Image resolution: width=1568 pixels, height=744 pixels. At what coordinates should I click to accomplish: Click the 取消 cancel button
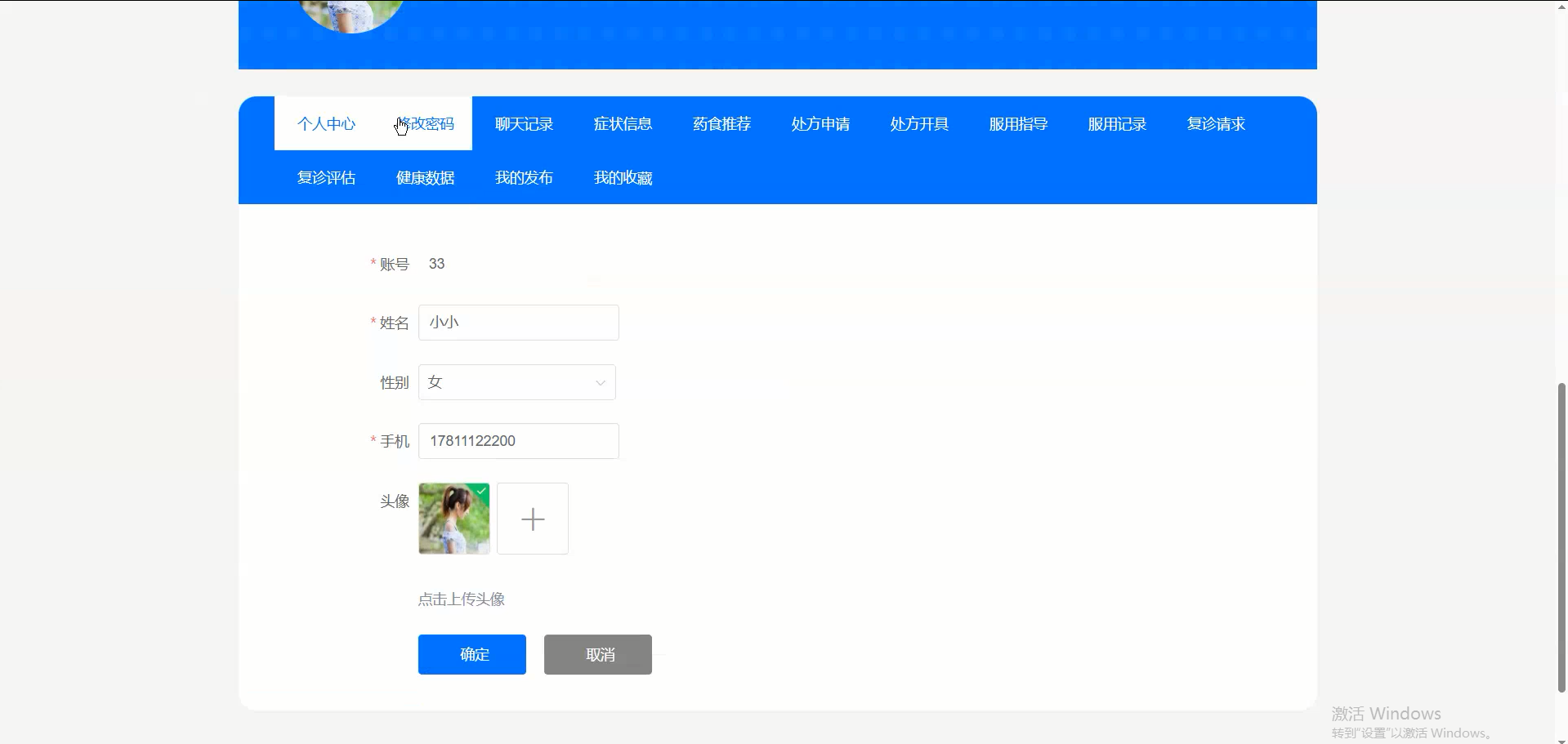tap(597, 653)
